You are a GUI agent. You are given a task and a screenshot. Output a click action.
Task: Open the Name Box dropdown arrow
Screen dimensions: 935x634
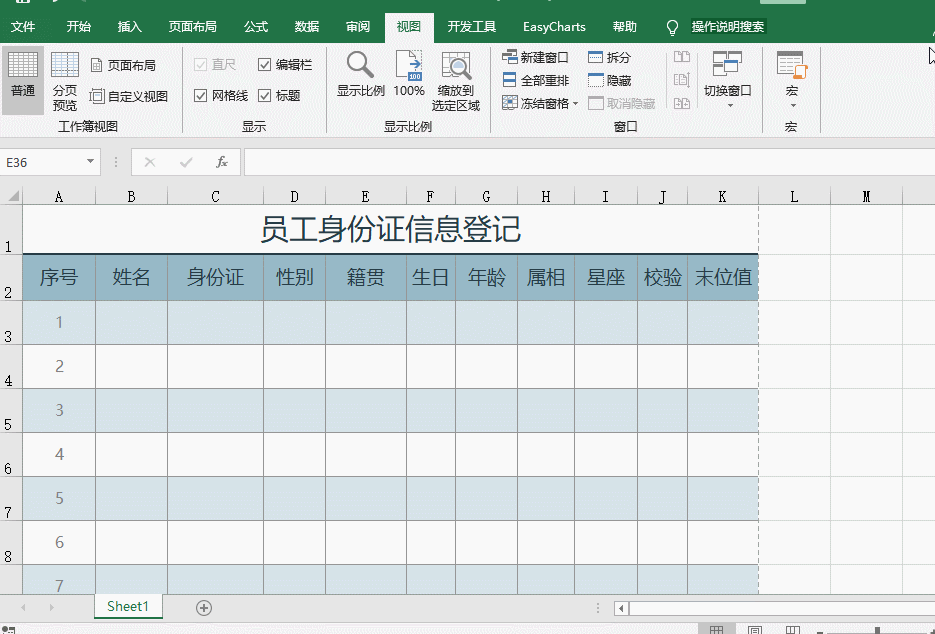tap(90, 161)
